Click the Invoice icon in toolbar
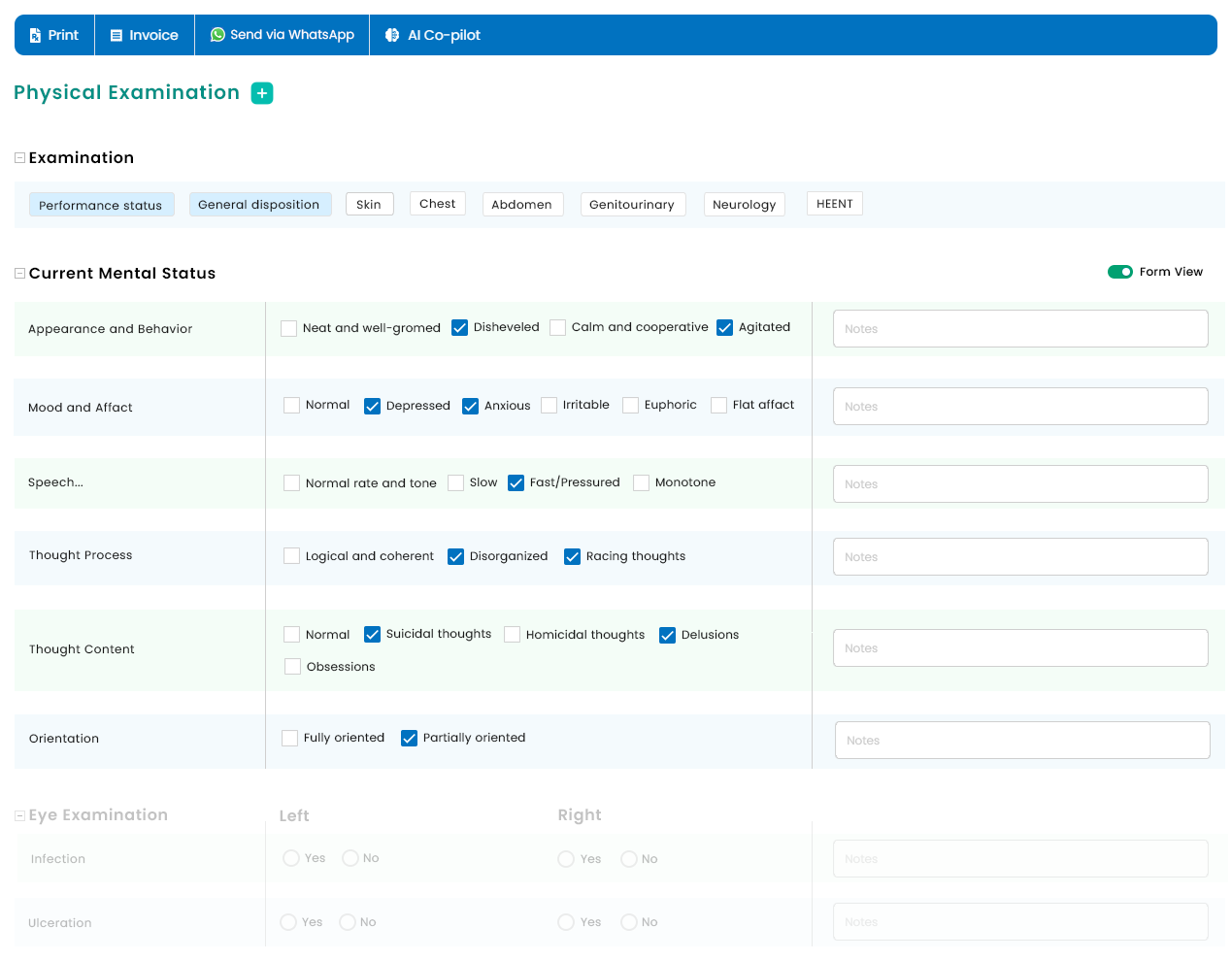The image size is (1232, 960). point(117,35)
